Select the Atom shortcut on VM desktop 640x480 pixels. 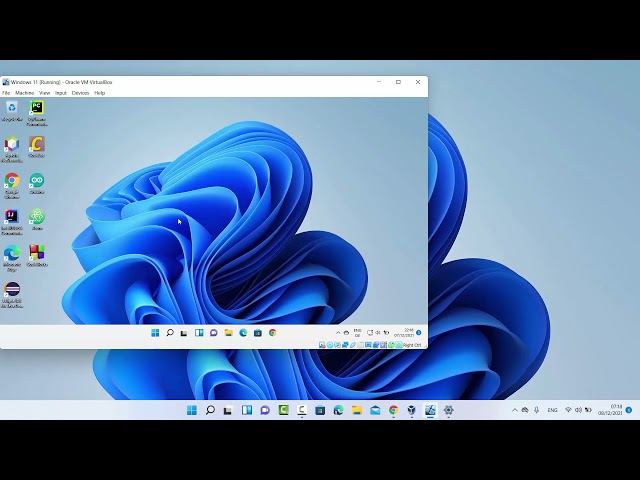tap(37, 219)
